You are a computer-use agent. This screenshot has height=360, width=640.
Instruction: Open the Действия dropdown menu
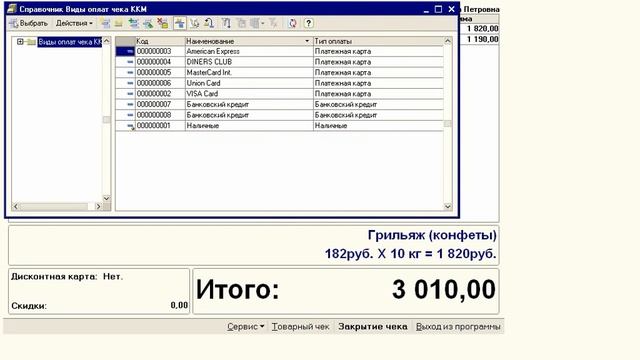click(74, 23)
